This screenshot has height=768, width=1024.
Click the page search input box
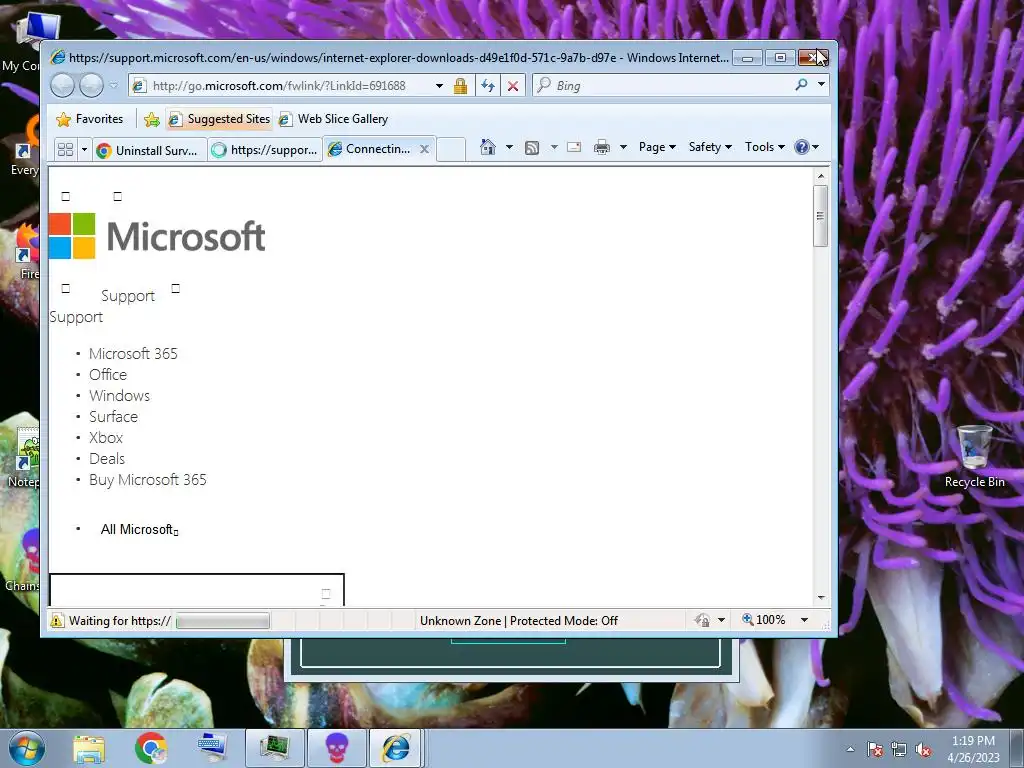[197, 590]
